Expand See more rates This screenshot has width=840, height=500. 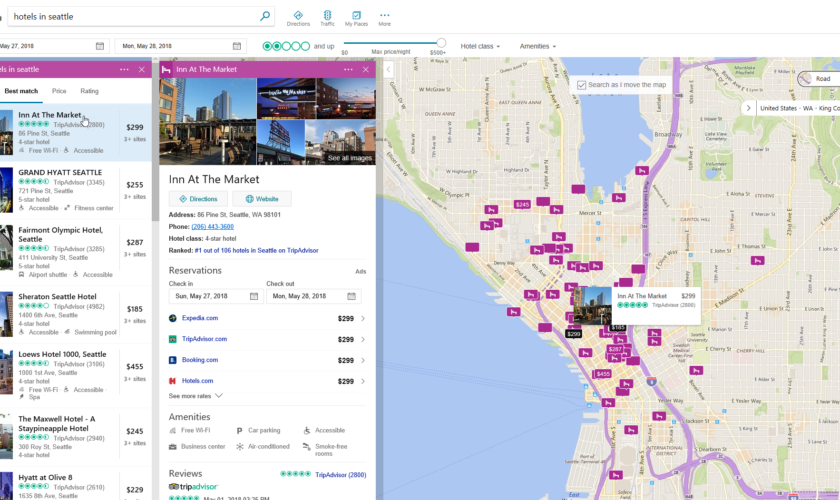pyautogui.click(x=196, y=396)
